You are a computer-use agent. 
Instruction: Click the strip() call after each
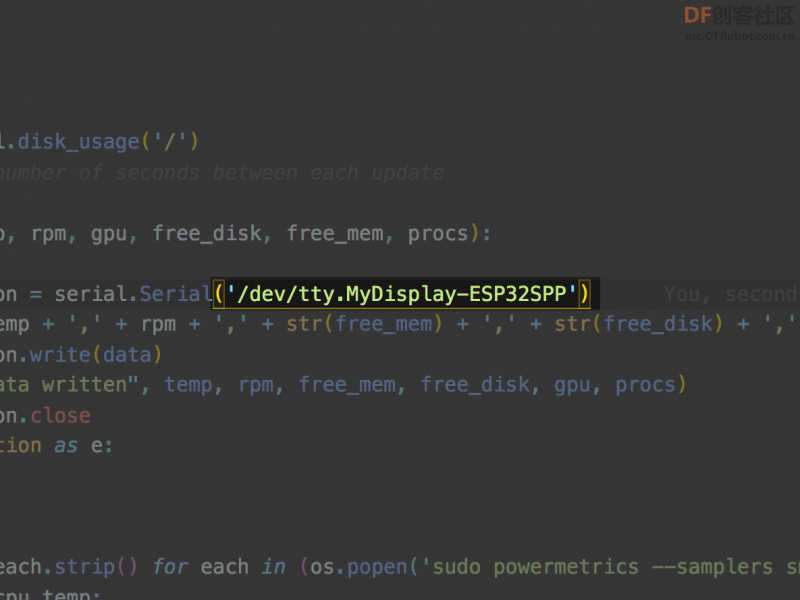point(96,567)
